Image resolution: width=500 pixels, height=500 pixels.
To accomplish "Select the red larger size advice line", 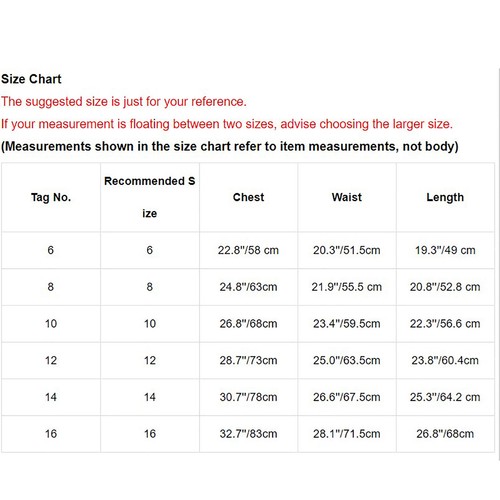I will pos(227,124).
